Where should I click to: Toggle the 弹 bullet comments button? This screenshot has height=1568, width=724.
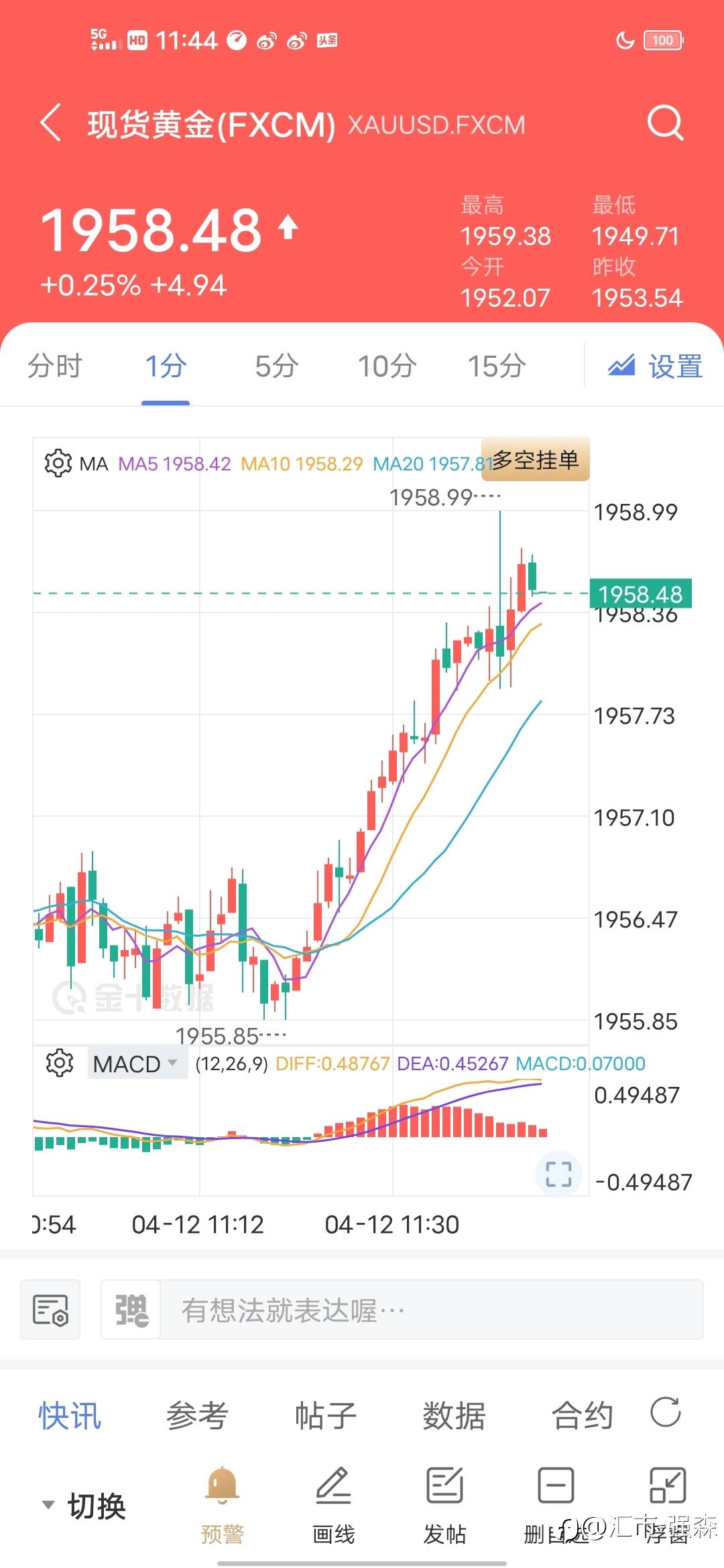pyautogui.click(x=131, y=1309)
